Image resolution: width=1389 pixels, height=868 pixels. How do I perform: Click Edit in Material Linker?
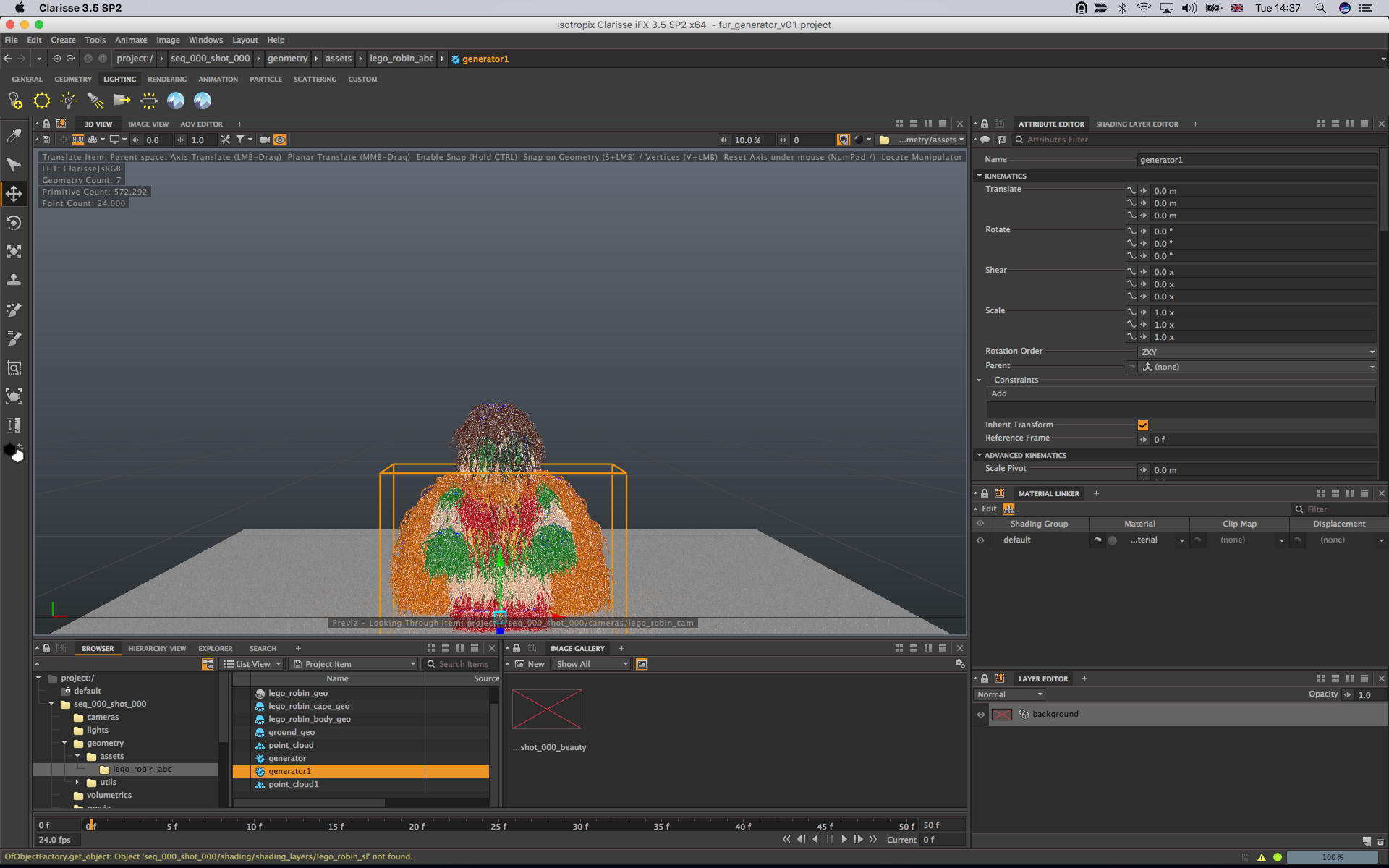point(989,509)
